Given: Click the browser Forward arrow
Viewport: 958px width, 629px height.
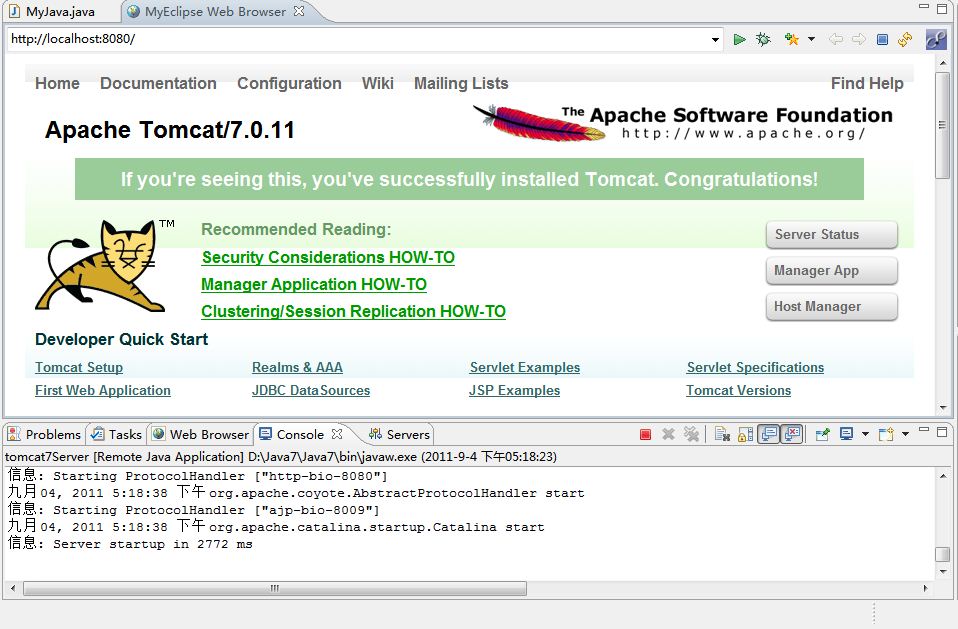Looking at the screenshot, I should pyautogui.click(x=858, y=40).
